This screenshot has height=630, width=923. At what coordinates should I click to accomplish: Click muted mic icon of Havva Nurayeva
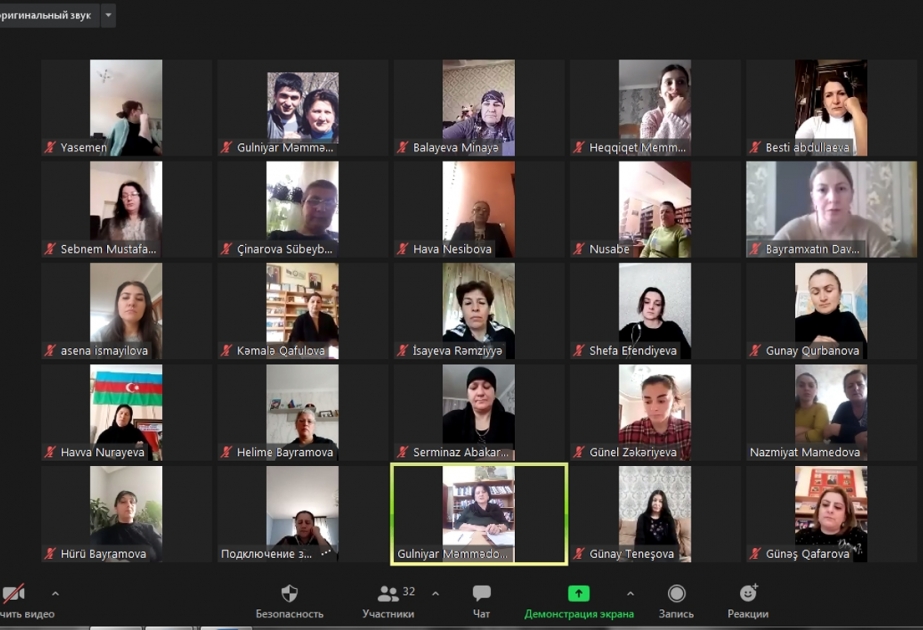51,452
